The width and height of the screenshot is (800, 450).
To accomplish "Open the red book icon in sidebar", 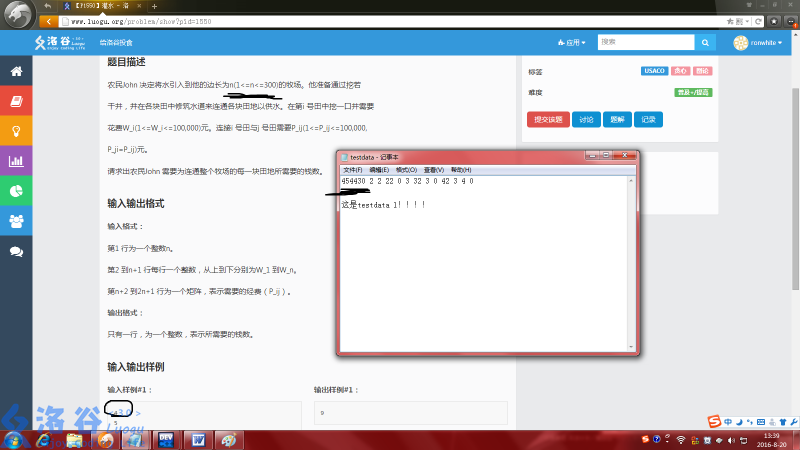I will point(16,101).
